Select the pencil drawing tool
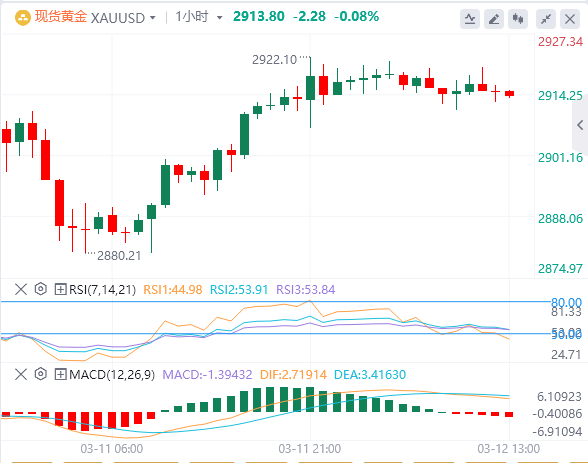Viewport: 588px width, 463px height. pyautogui.click(x=494, y=19)
